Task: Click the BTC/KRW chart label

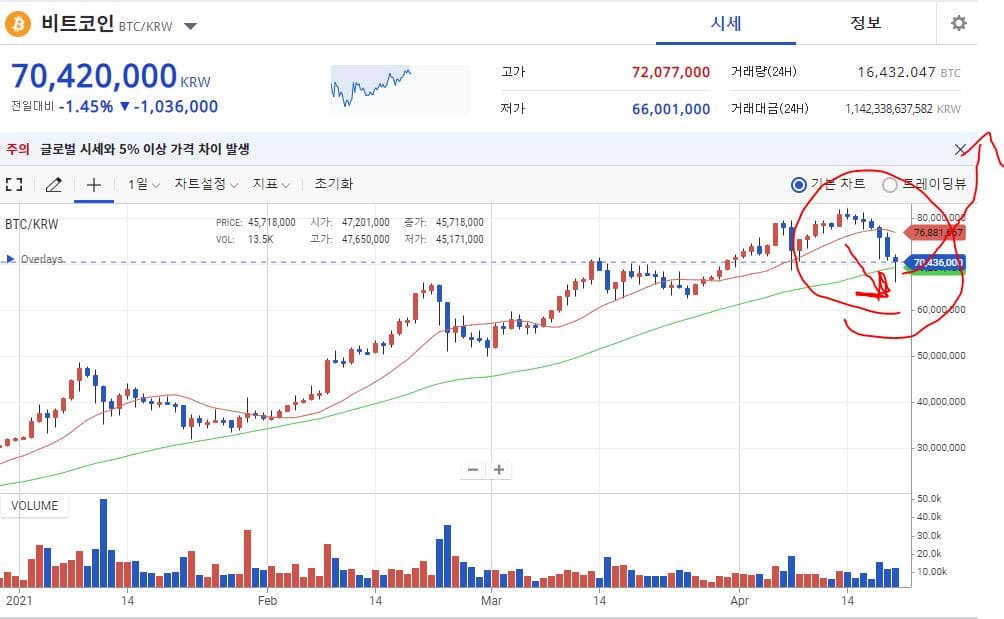Action: (31, 224)
